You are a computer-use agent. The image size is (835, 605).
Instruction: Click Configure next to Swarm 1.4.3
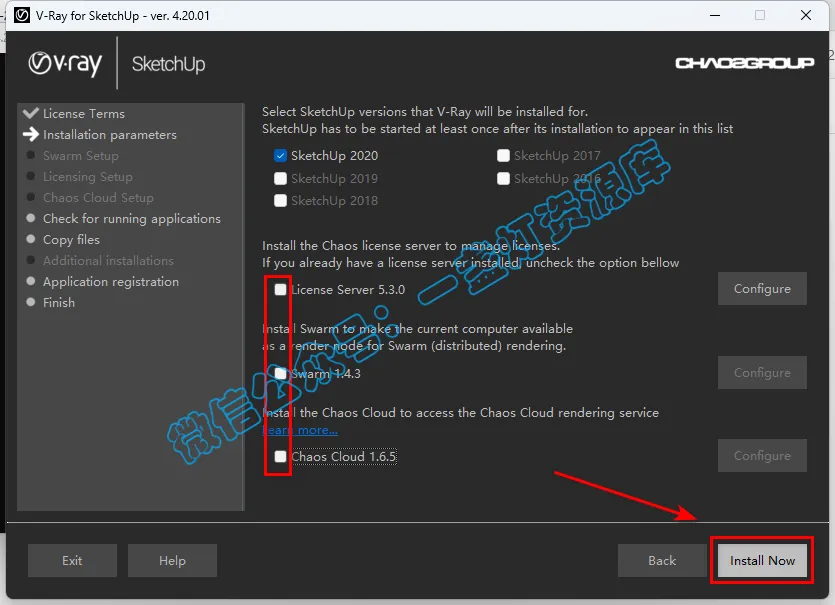(762, 372)
